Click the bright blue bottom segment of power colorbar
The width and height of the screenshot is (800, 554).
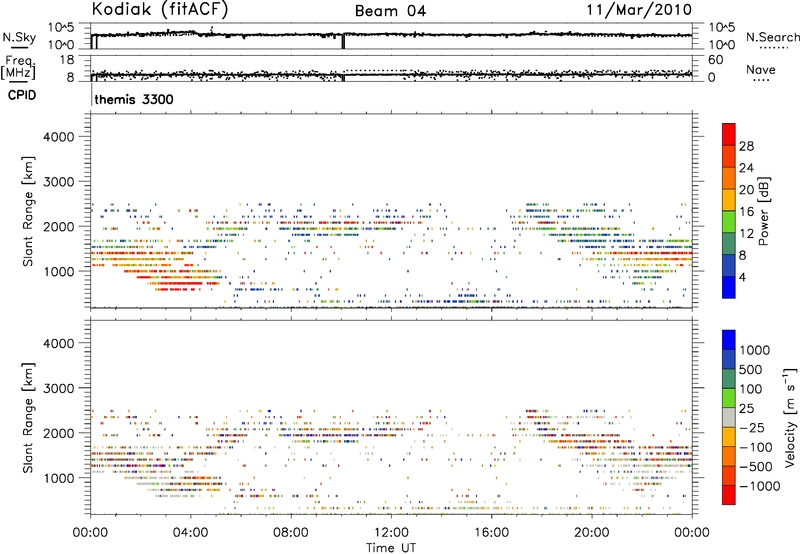(x=729, y=288)
